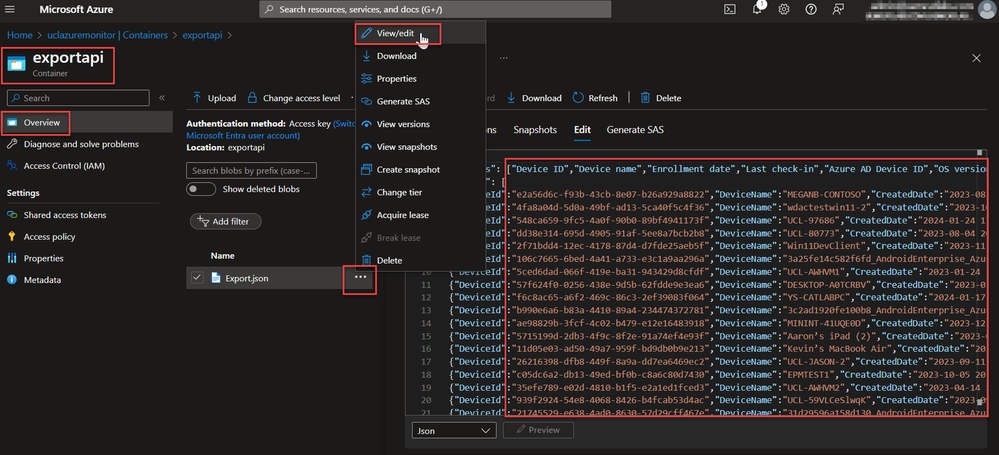Click the Add filter button
999x455 pixels.
click(226, 221)
